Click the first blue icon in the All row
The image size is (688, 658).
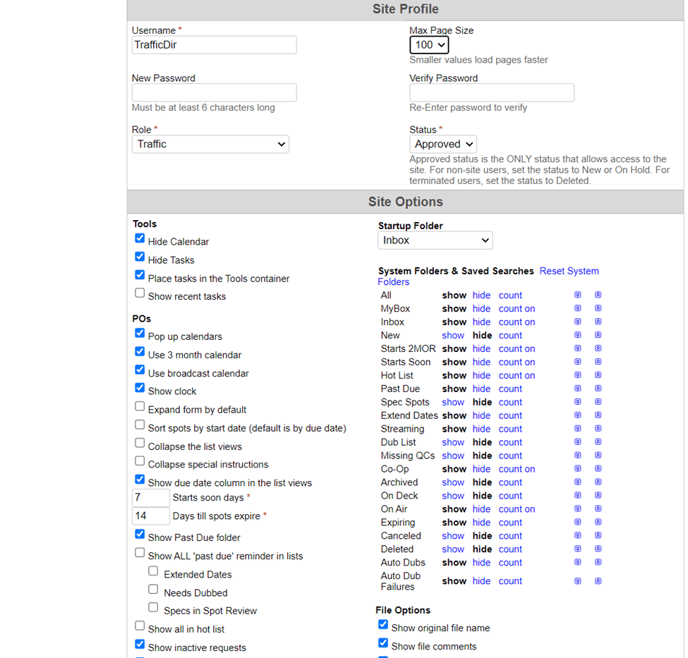[x=577, y=295]
